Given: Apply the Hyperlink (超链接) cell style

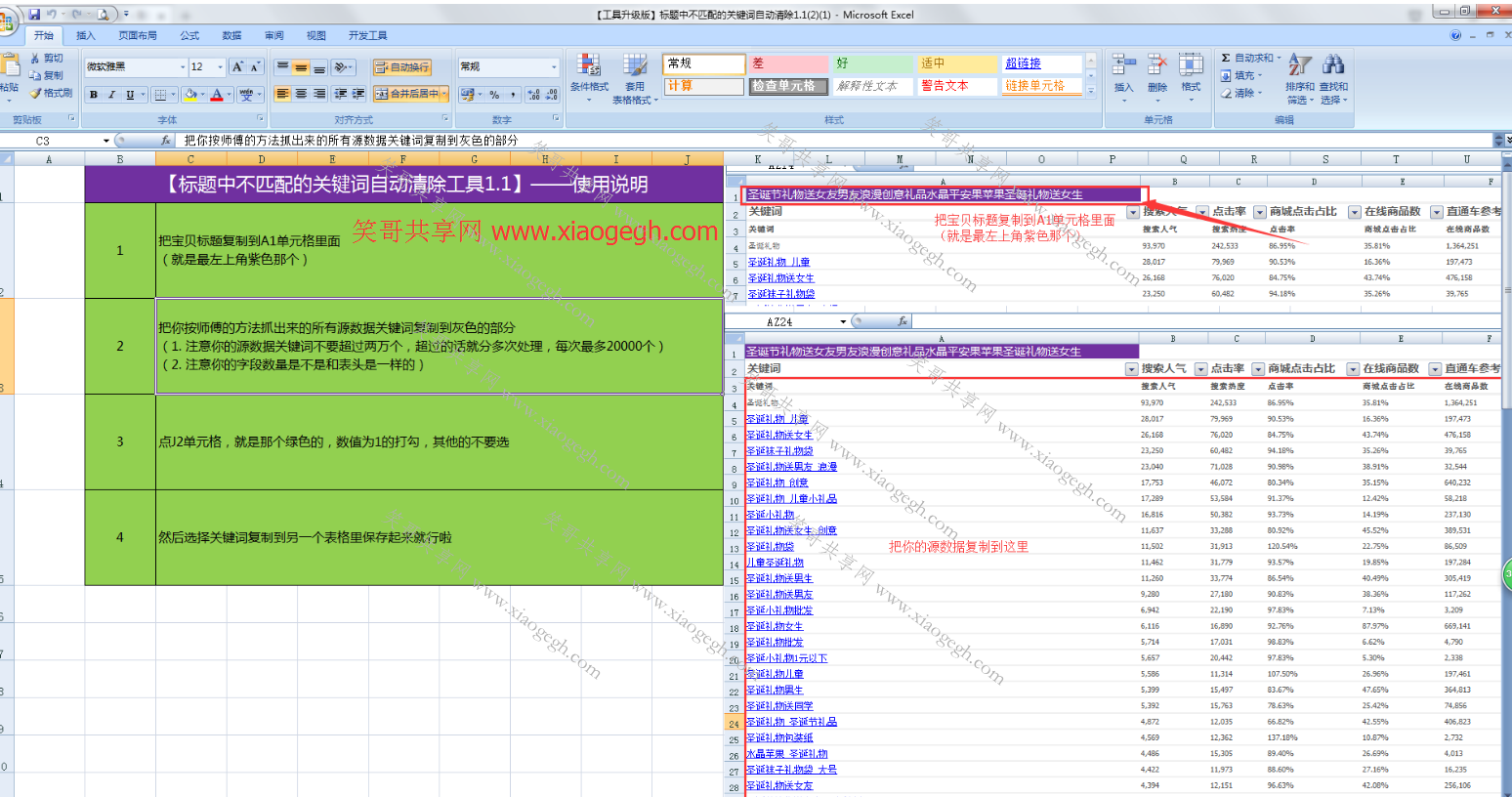Looking at the screenshot, I should pyautogui.click(x=1042, y=63).
